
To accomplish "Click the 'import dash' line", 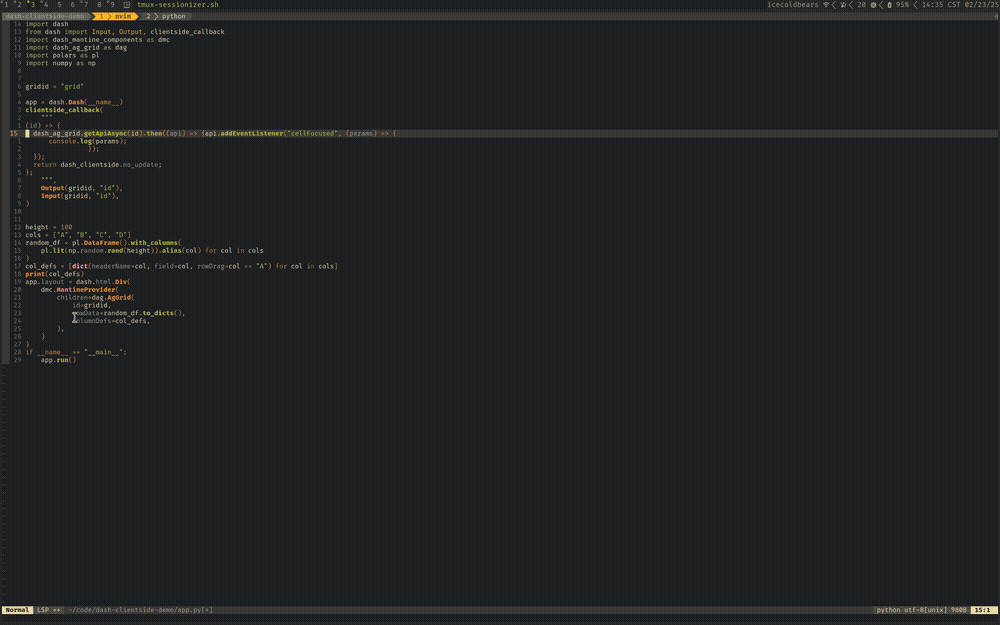I will coord(47,24).
